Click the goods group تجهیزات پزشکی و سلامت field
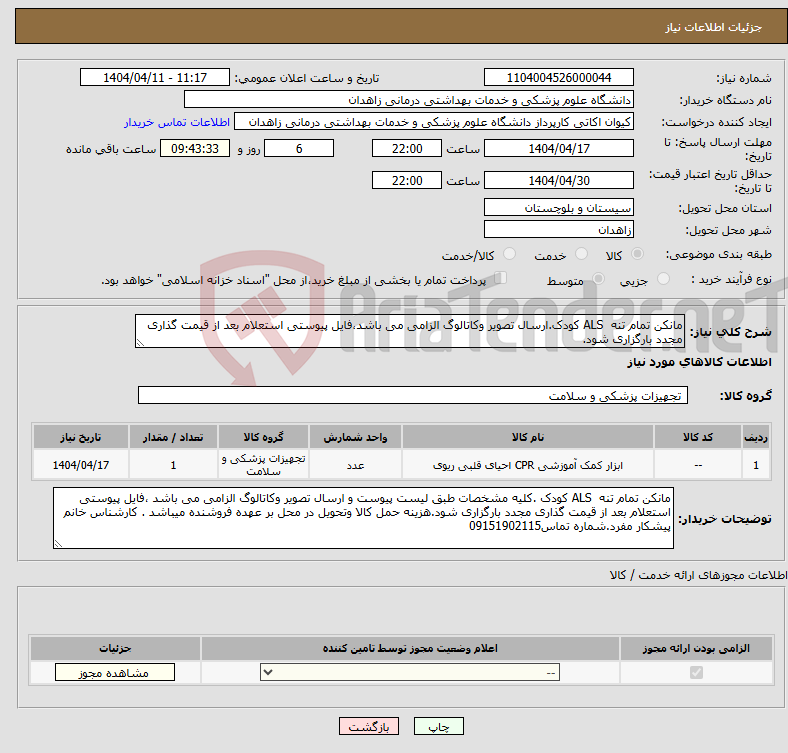The width and height of the screenshot is (788, 753). pos(413,396)
